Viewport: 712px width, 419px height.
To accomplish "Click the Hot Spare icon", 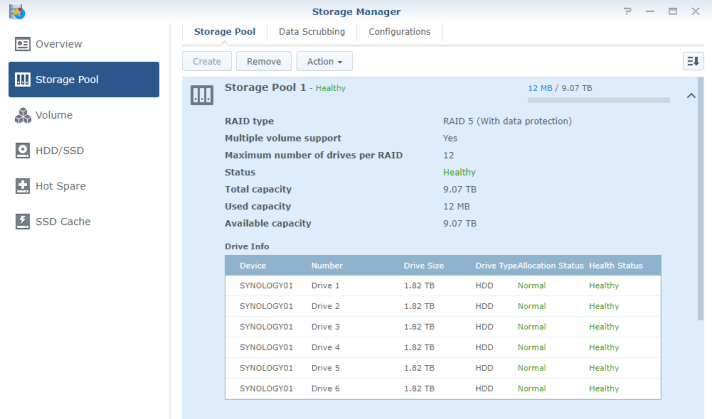I will click(x=23, y=186).
